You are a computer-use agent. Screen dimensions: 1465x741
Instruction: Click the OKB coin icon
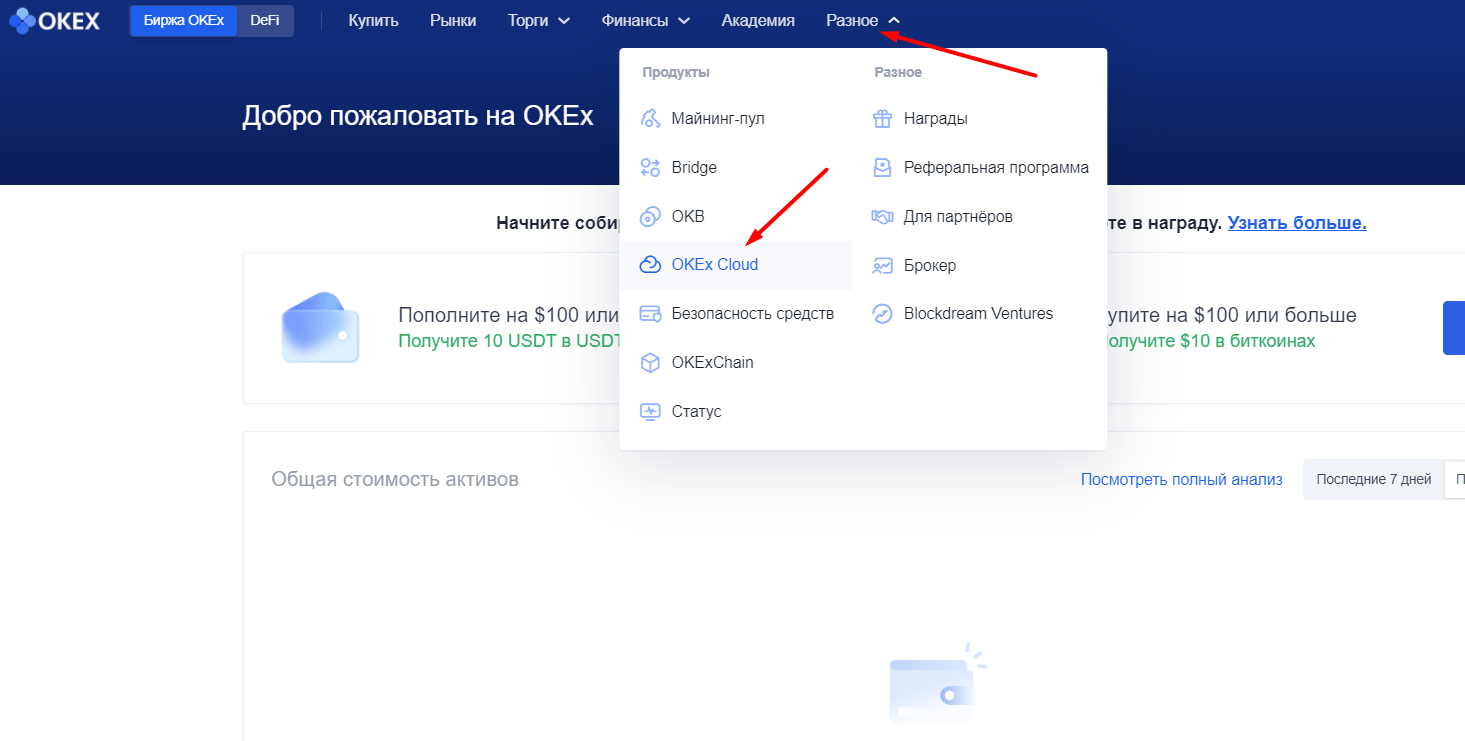650,217
